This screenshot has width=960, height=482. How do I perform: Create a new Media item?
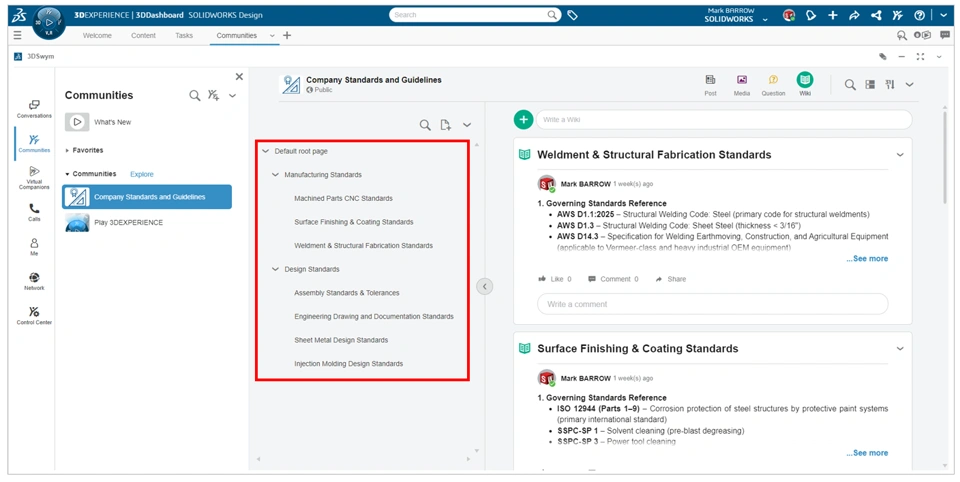[x=741, y=85]
